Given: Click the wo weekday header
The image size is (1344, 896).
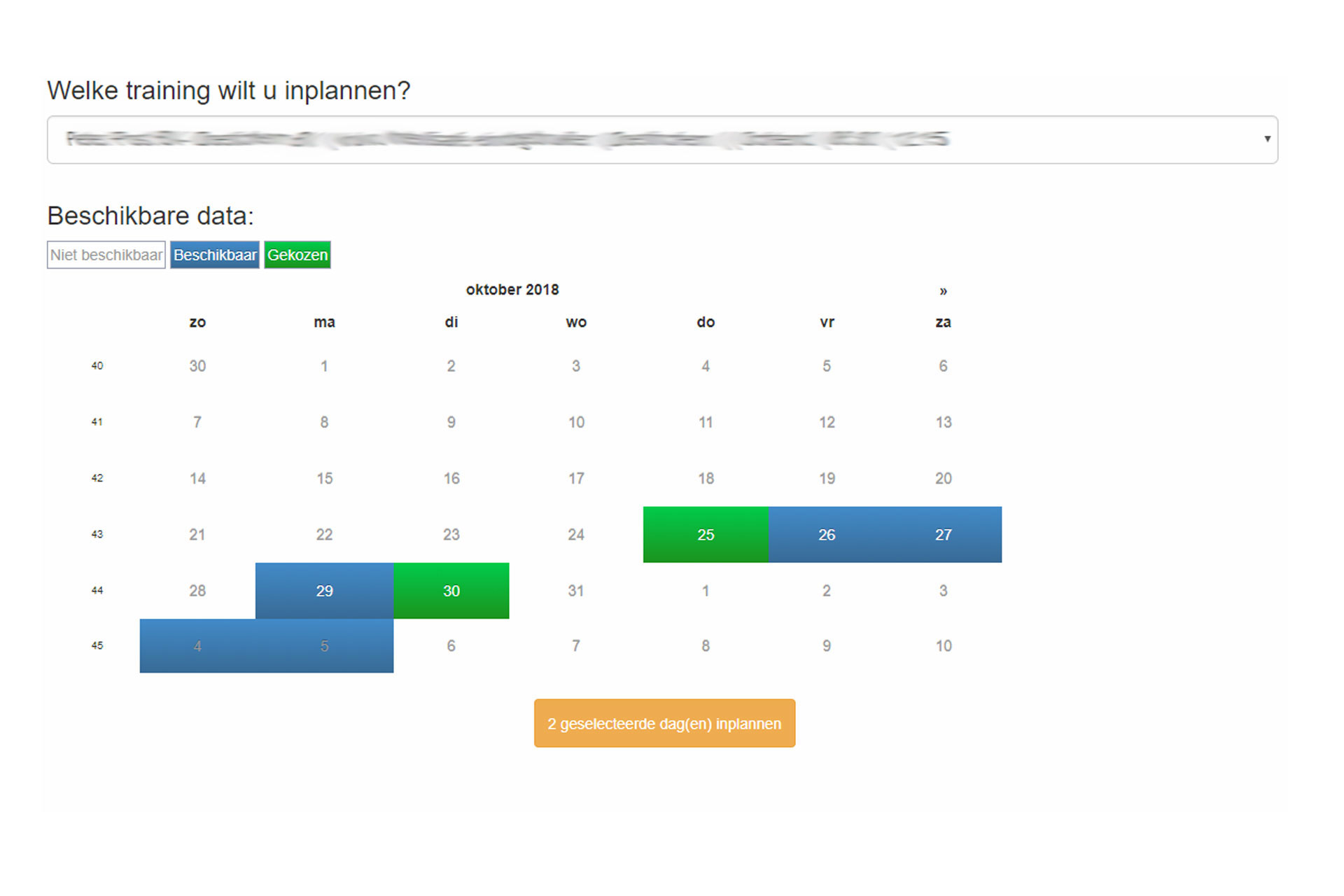Looking at the screenshot, I should (576, 322).
